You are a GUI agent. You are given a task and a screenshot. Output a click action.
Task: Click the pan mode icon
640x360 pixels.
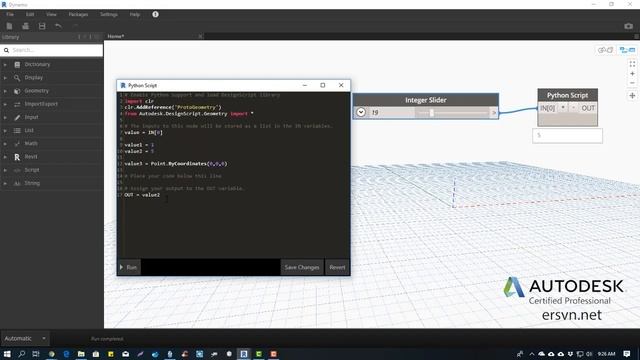[x=632, y=96]
